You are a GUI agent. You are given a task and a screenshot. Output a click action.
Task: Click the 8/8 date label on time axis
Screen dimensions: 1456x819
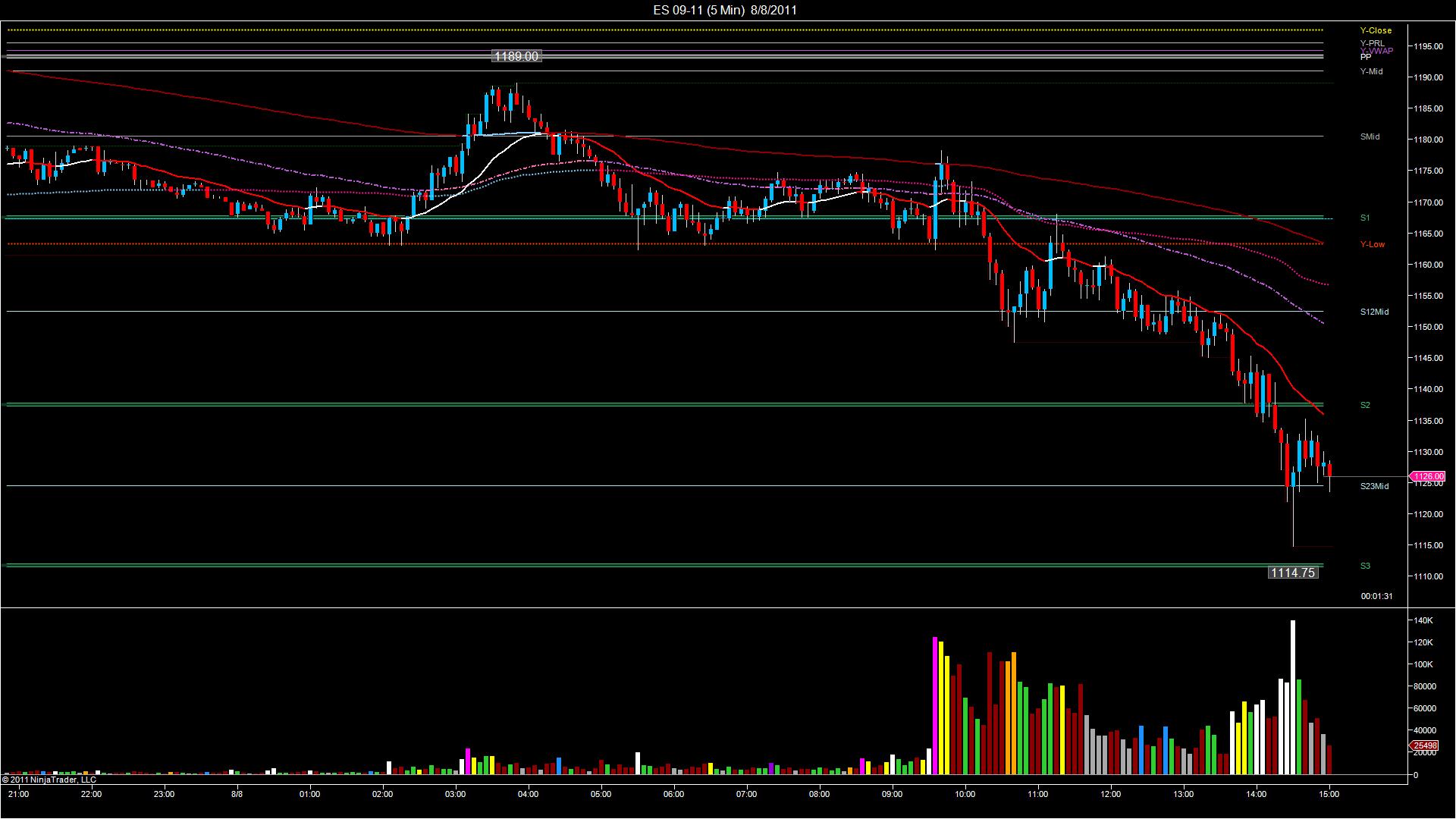tap(237, 794)
